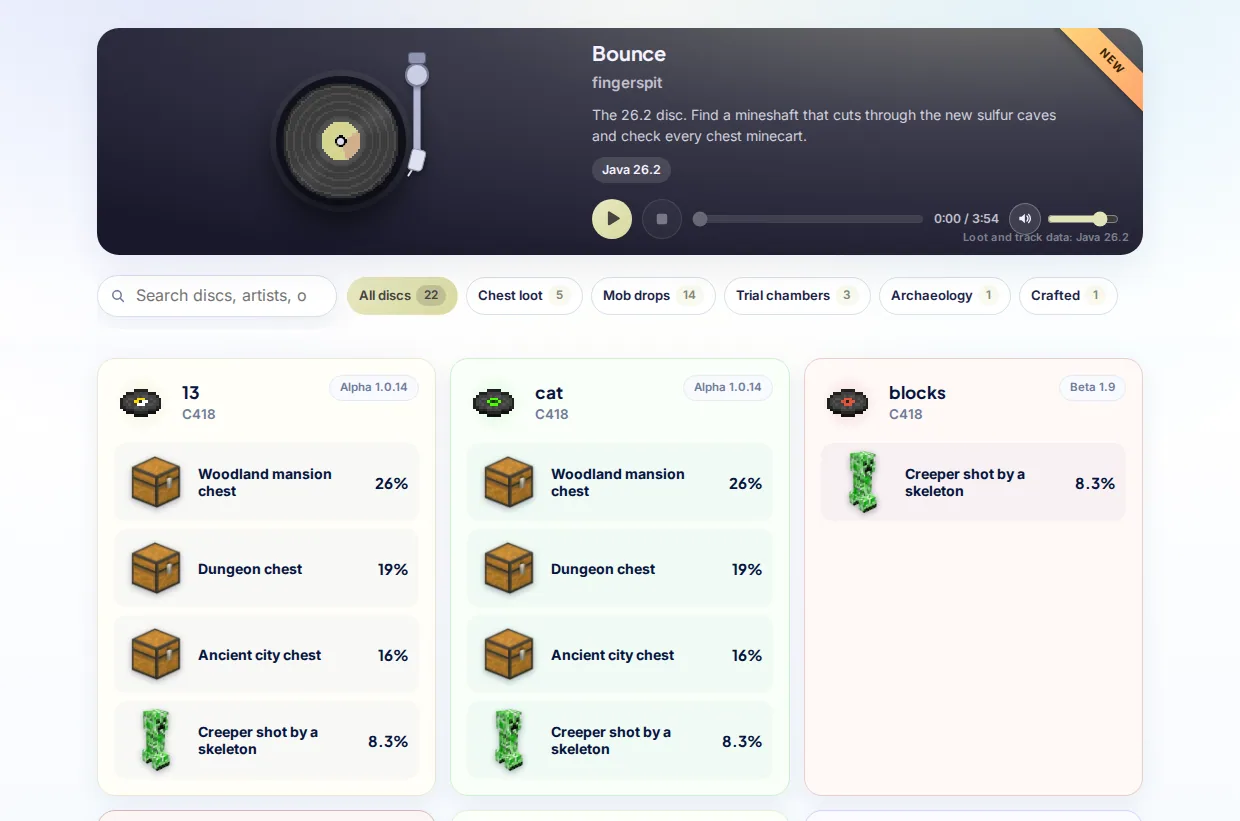Viewport: 1240px width, 821px height.
Task: Click the Java 26.2 version badge
Action: (631, 170)
